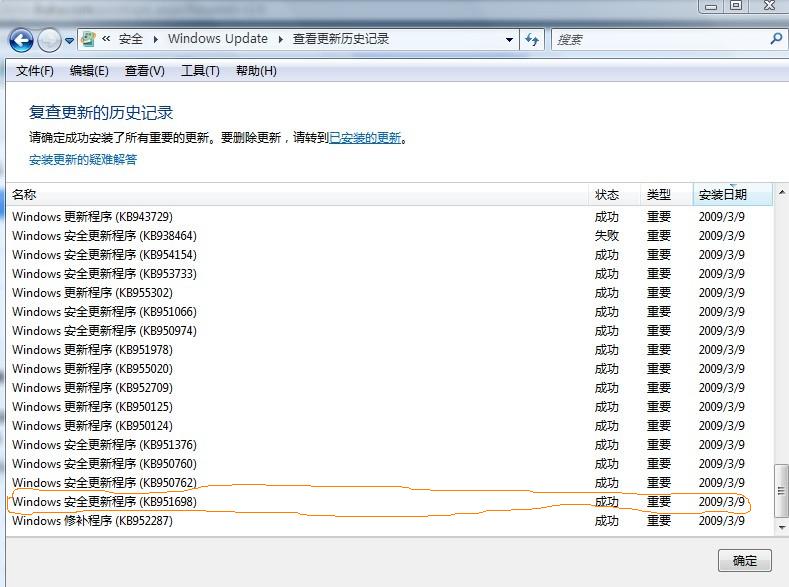Select the KB950124 update row

pos(389,426)
